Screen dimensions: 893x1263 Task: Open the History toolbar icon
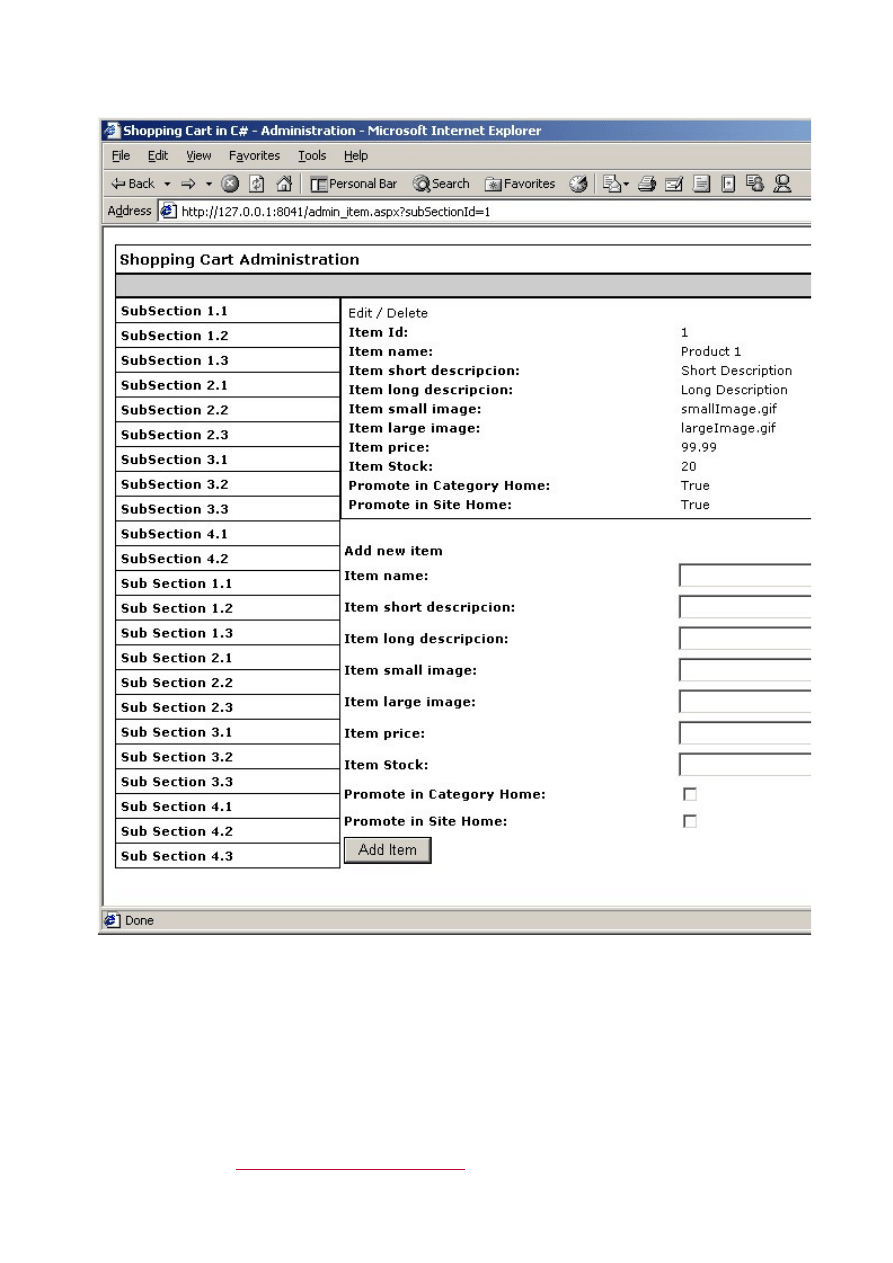pyautogui.click(x=578, y=184)
